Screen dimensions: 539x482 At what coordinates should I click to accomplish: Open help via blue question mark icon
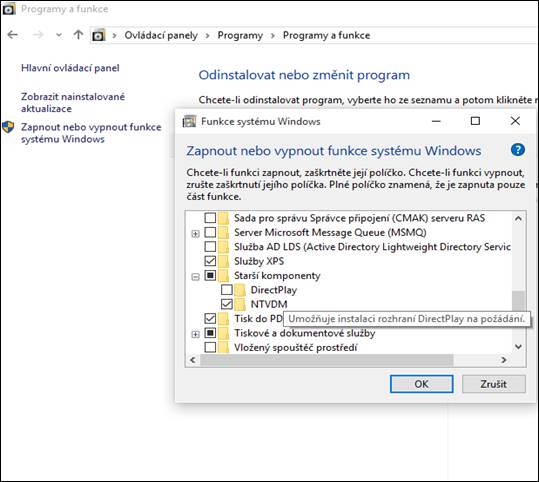pos(518,150)
